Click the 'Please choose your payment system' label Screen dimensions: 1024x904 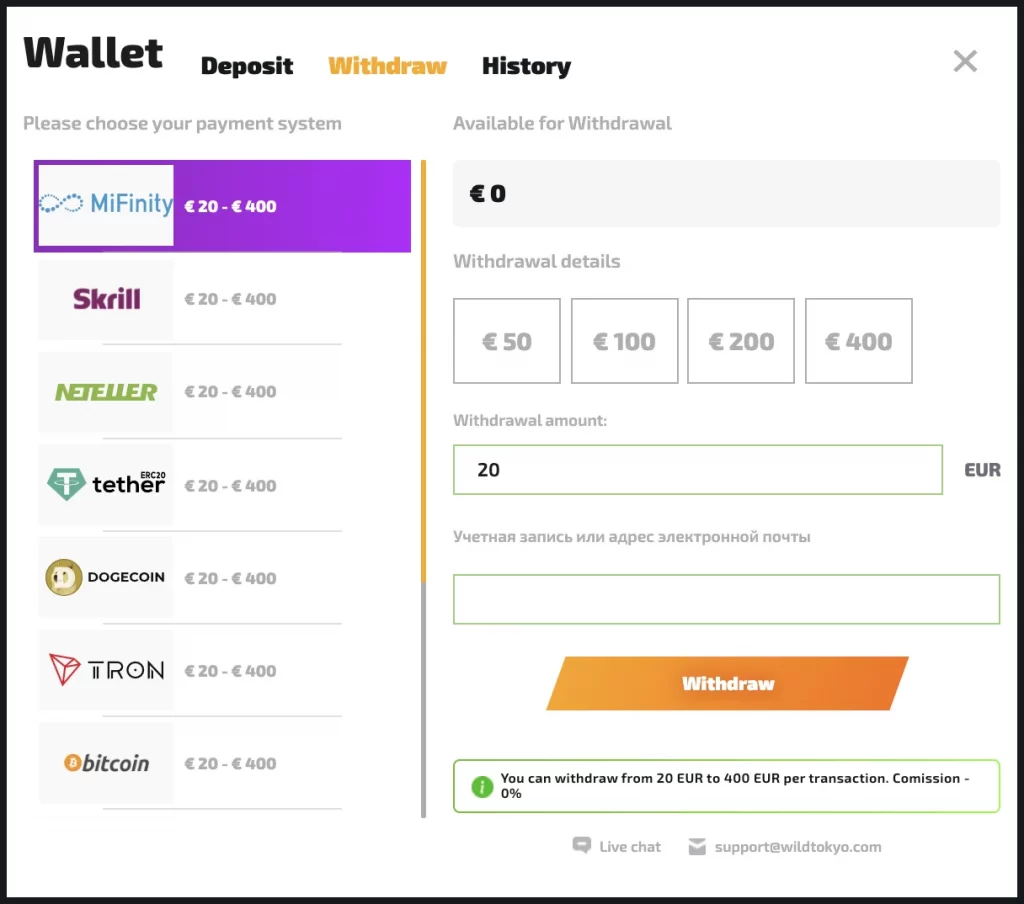pyautogui.click(x=182, y=123)
